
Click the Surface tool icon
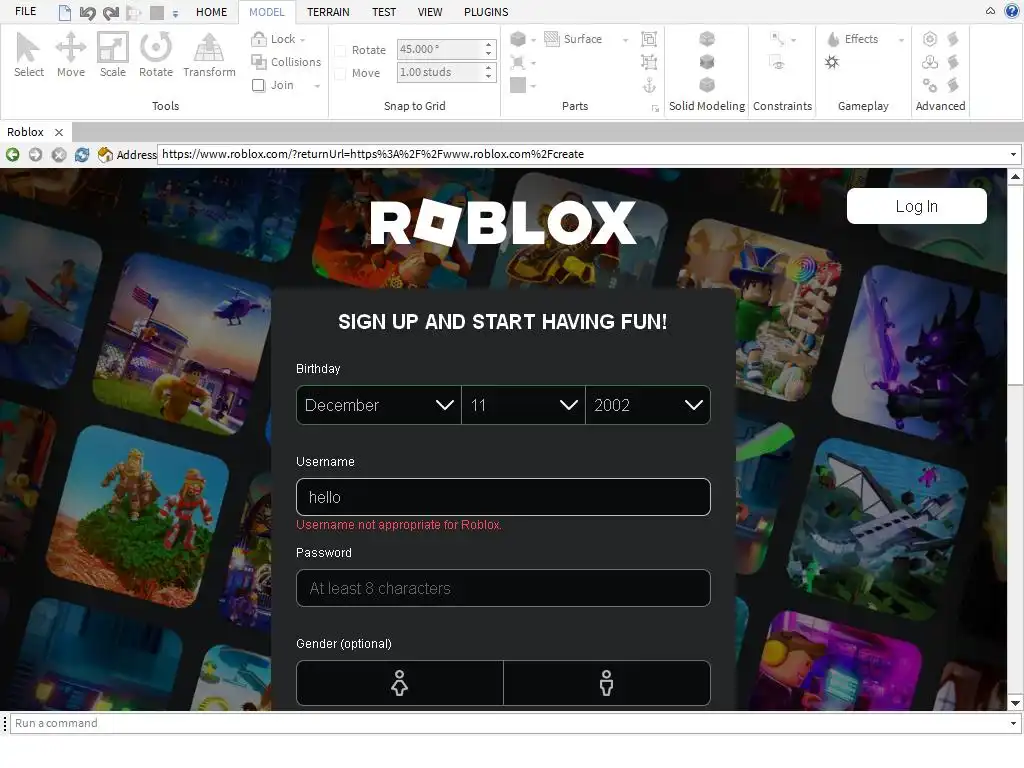(x=552, y=39)
